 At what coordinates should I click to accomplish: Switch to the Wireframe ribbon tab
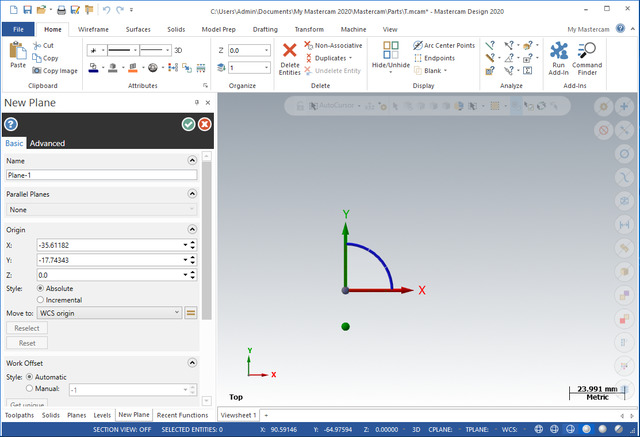[93, 30]
